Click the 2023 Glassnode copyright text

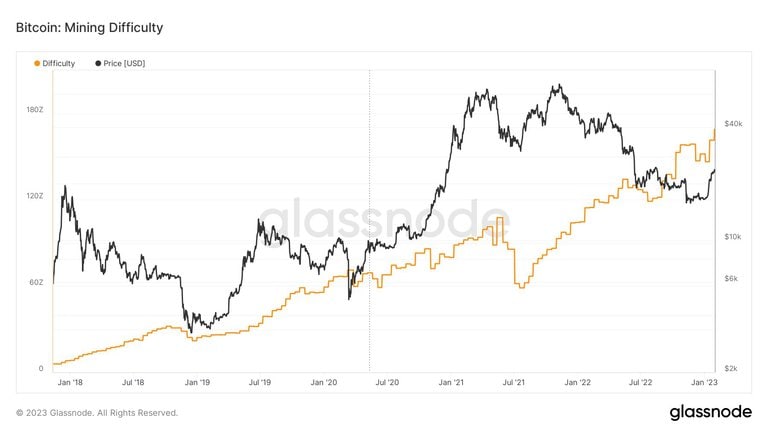point(97,412)
